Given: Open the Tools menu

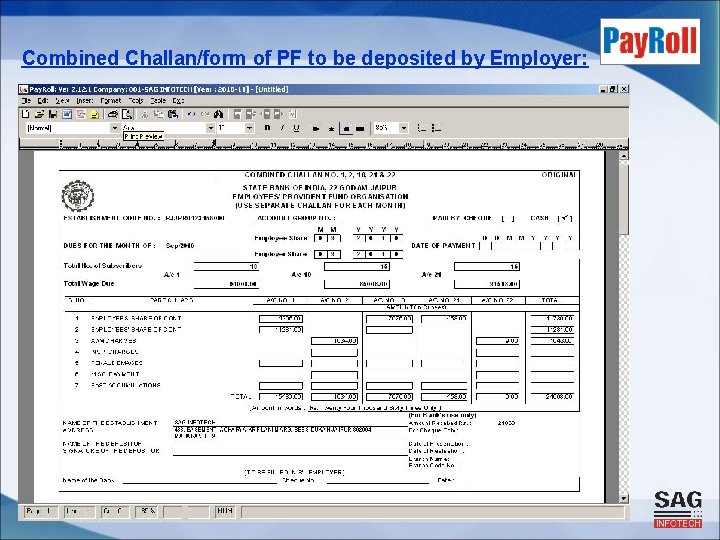Looking at the screenshot, I should (136, 101).
